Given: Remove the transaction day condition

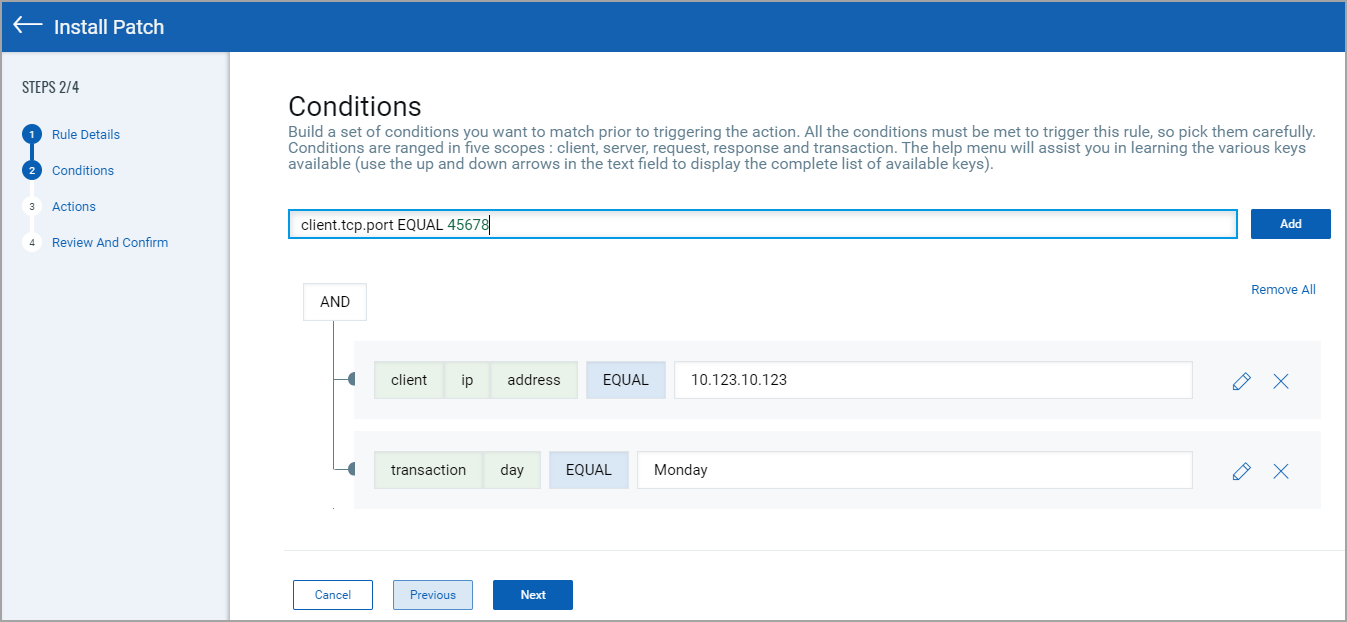Looking at the screenshot, I should [x=1281, y=471].
